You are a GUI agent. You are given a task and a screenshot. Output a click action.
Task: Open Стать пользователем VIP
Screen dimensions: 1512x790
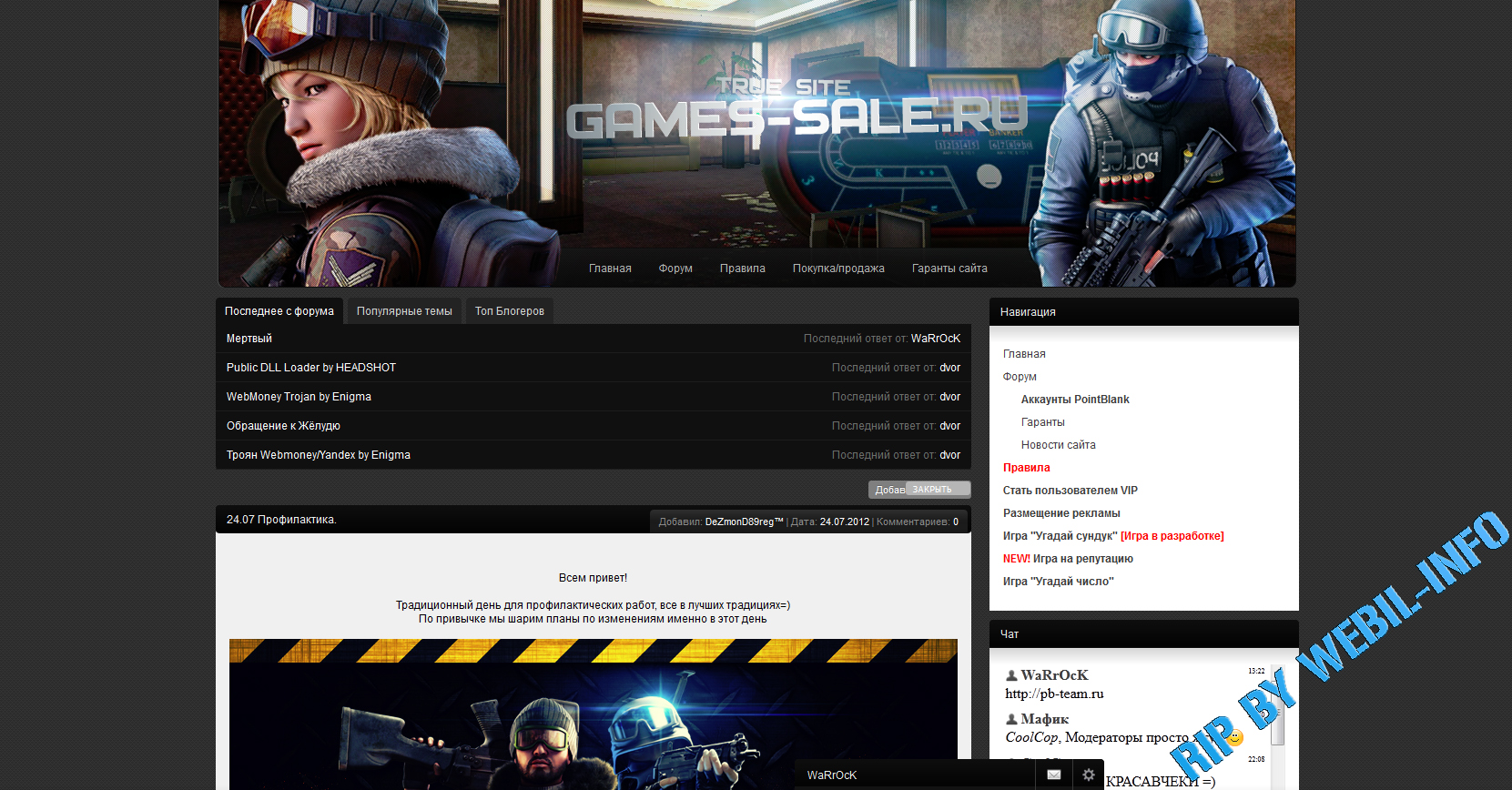1071,491
